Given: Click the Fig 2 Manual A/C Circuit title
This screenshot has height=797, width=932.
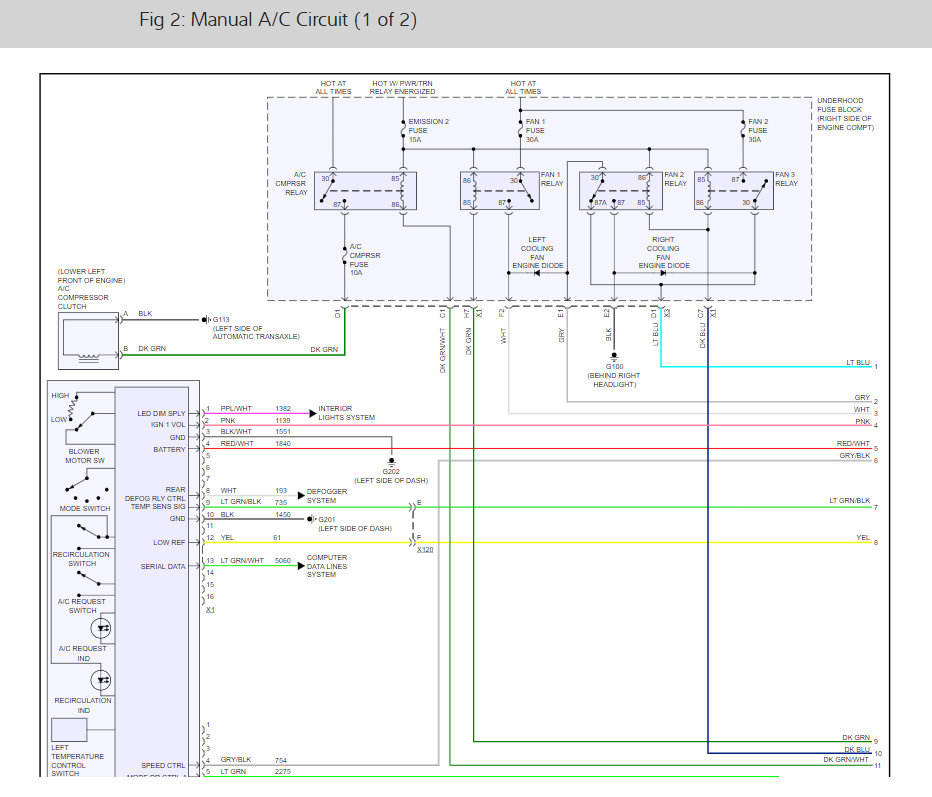Looking at the screenshot, I should 279,20.
